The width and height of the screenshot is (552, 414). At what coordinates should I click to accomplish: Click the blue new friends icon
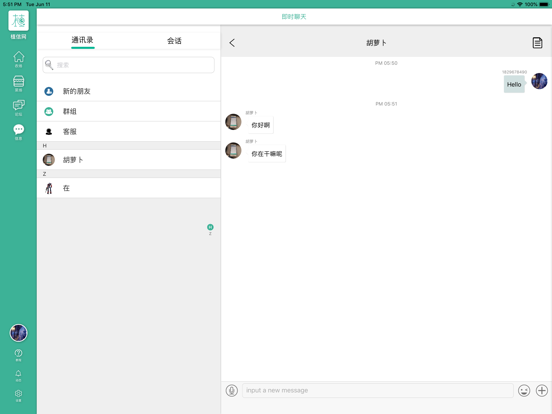49,92
